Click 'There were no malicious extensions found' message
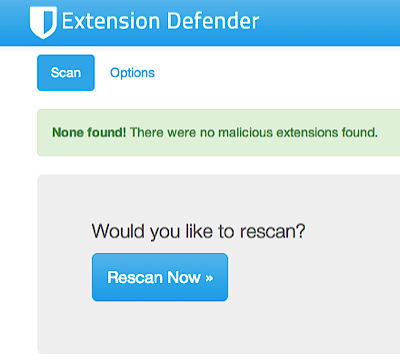 pos(254,132)
